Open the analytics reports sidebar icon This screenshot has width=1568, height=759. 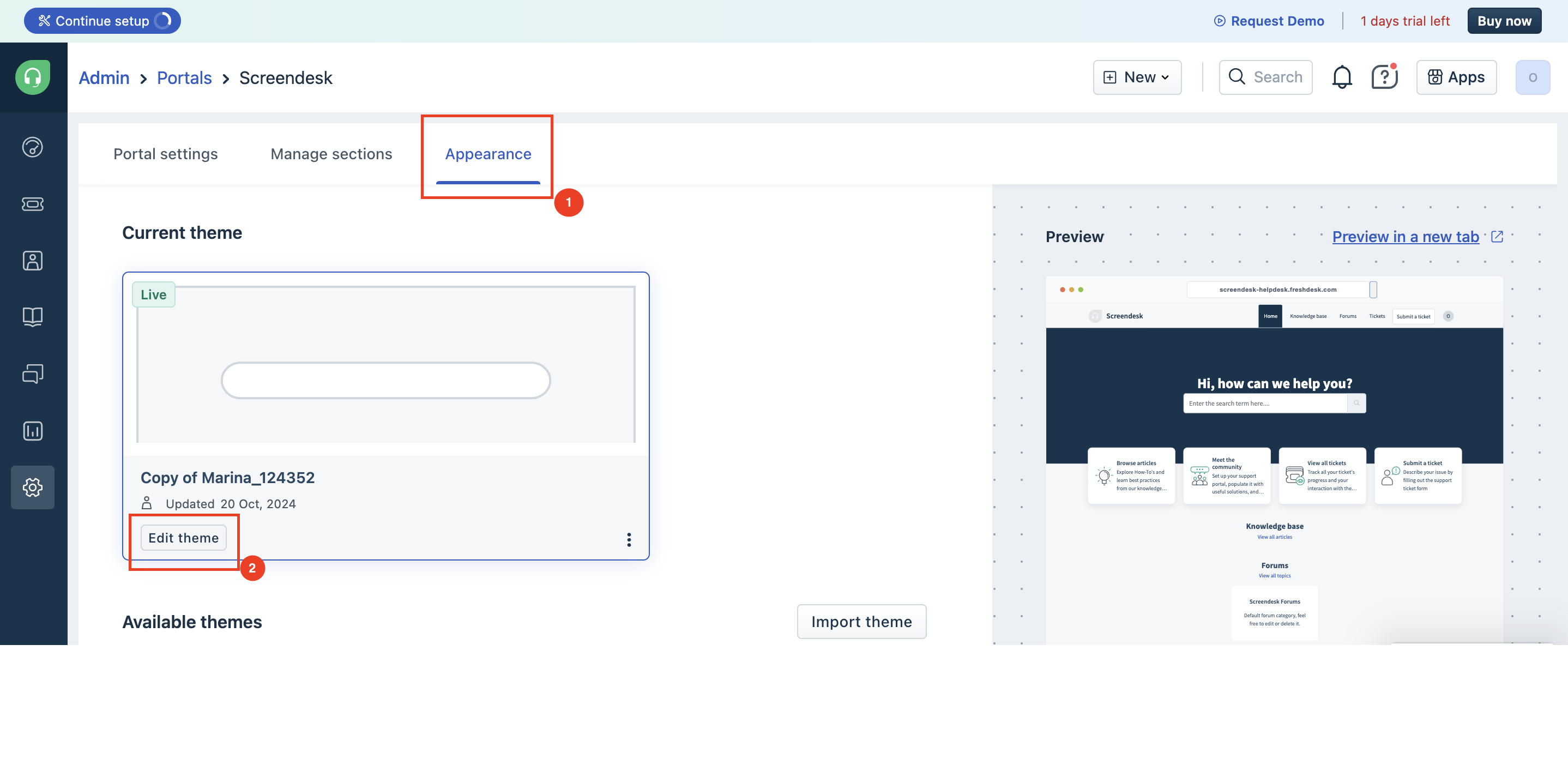33,431
